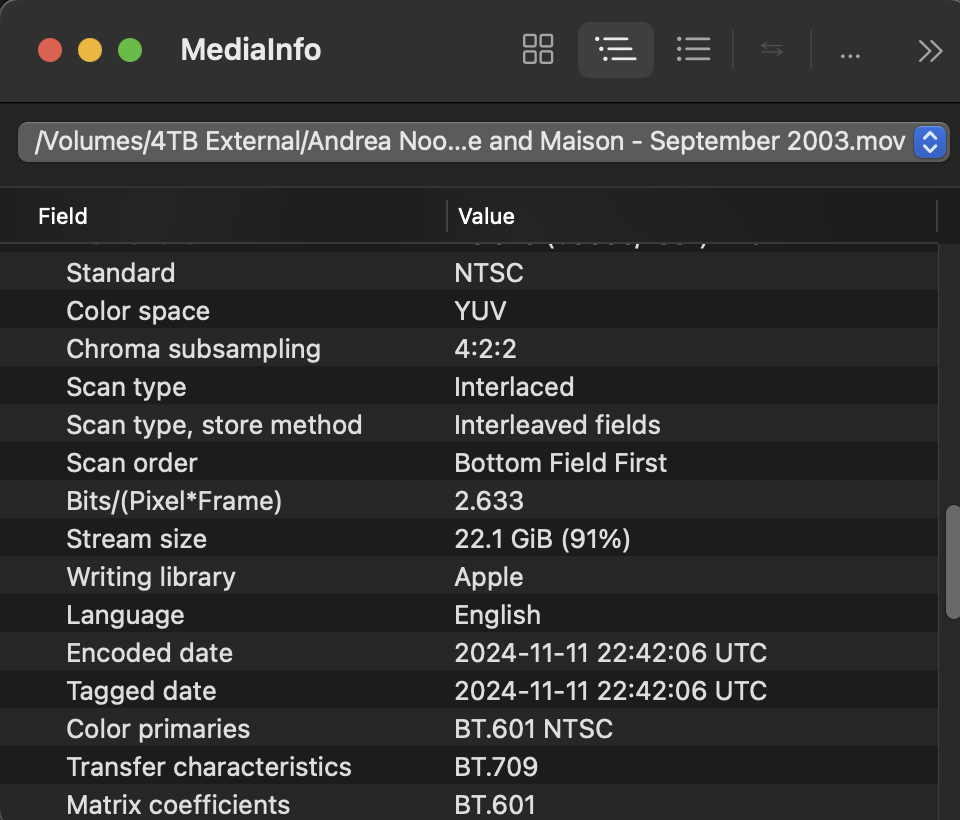Click the vertical scrollbar thumb
Screen dimensions: 960x820
click(x=952, y=562)
